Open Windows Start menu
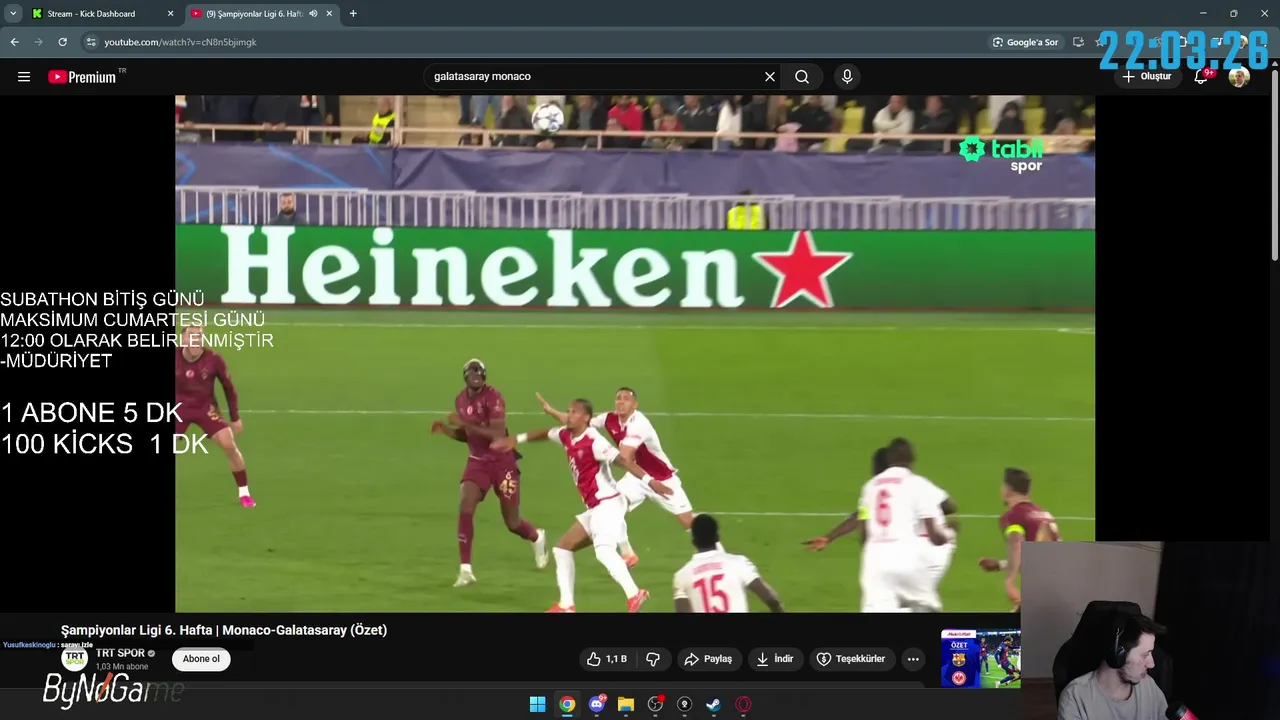 pyautogui.click(x=537, y=705)
